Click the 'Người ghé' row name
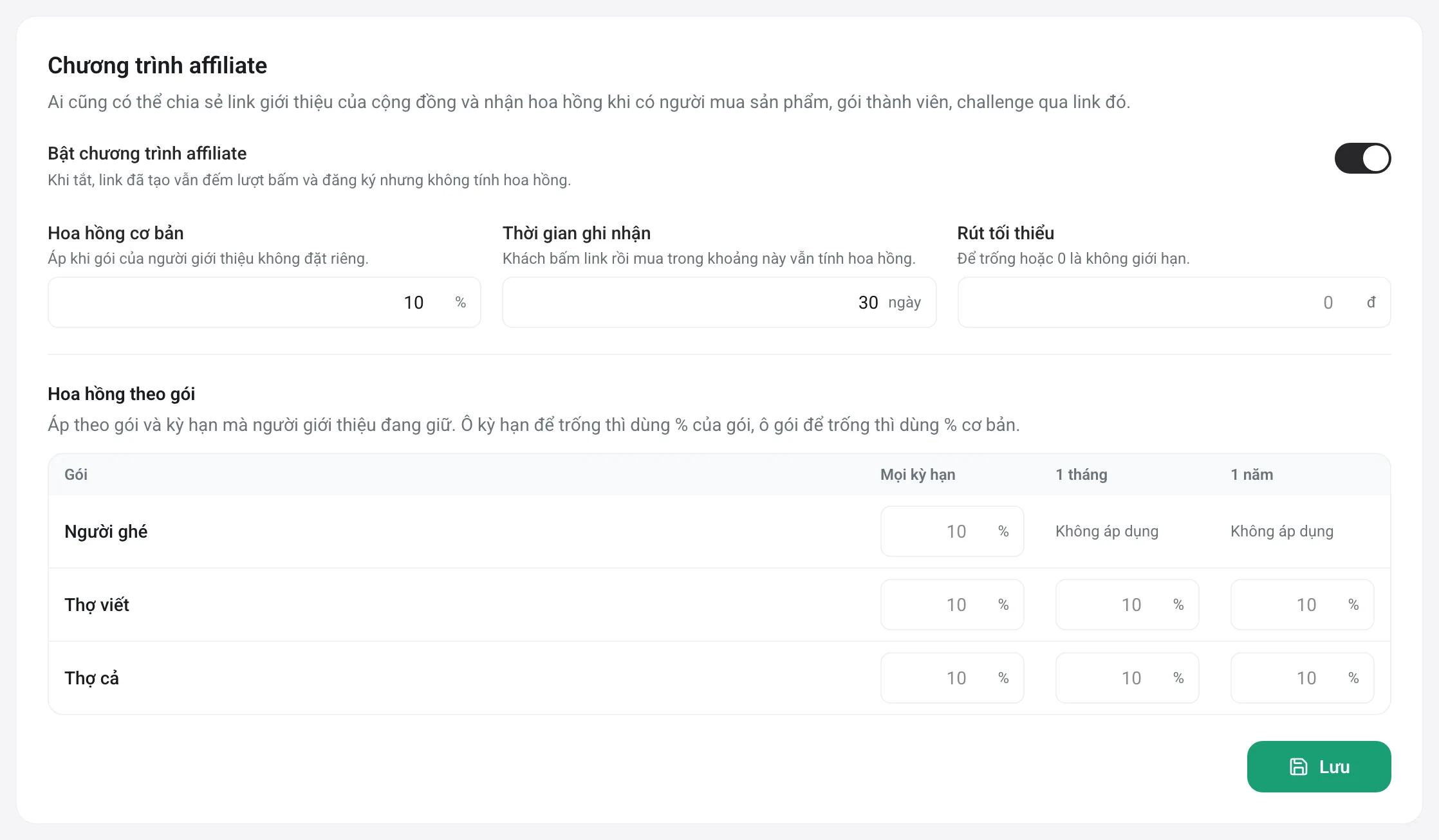Viewport: 1439px width, 840px height. tap(106, 532)
